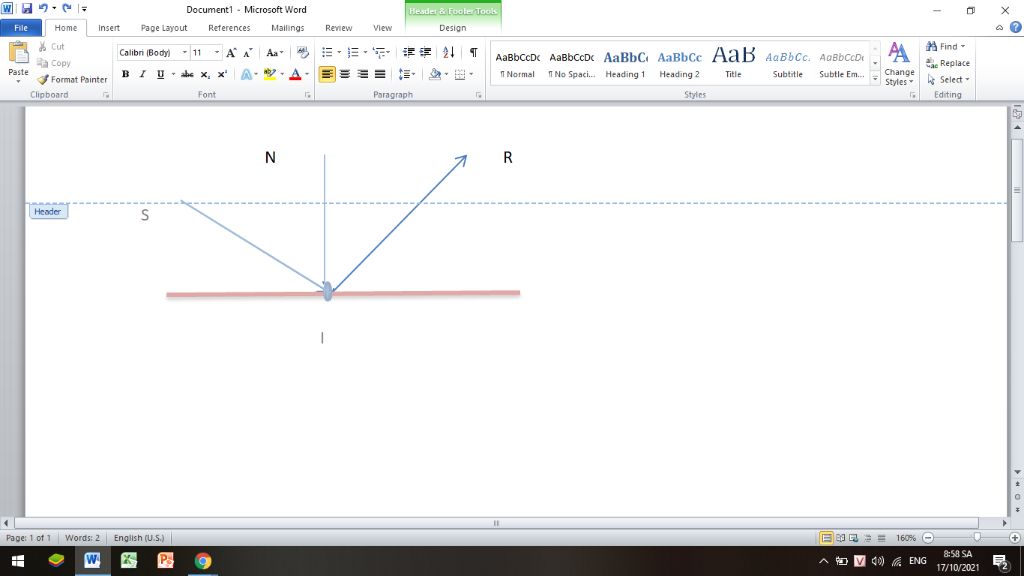Click the Grow Font icon
This screenshot has width=1024, height=576.
pyautogui.click(x=231, y=52)
